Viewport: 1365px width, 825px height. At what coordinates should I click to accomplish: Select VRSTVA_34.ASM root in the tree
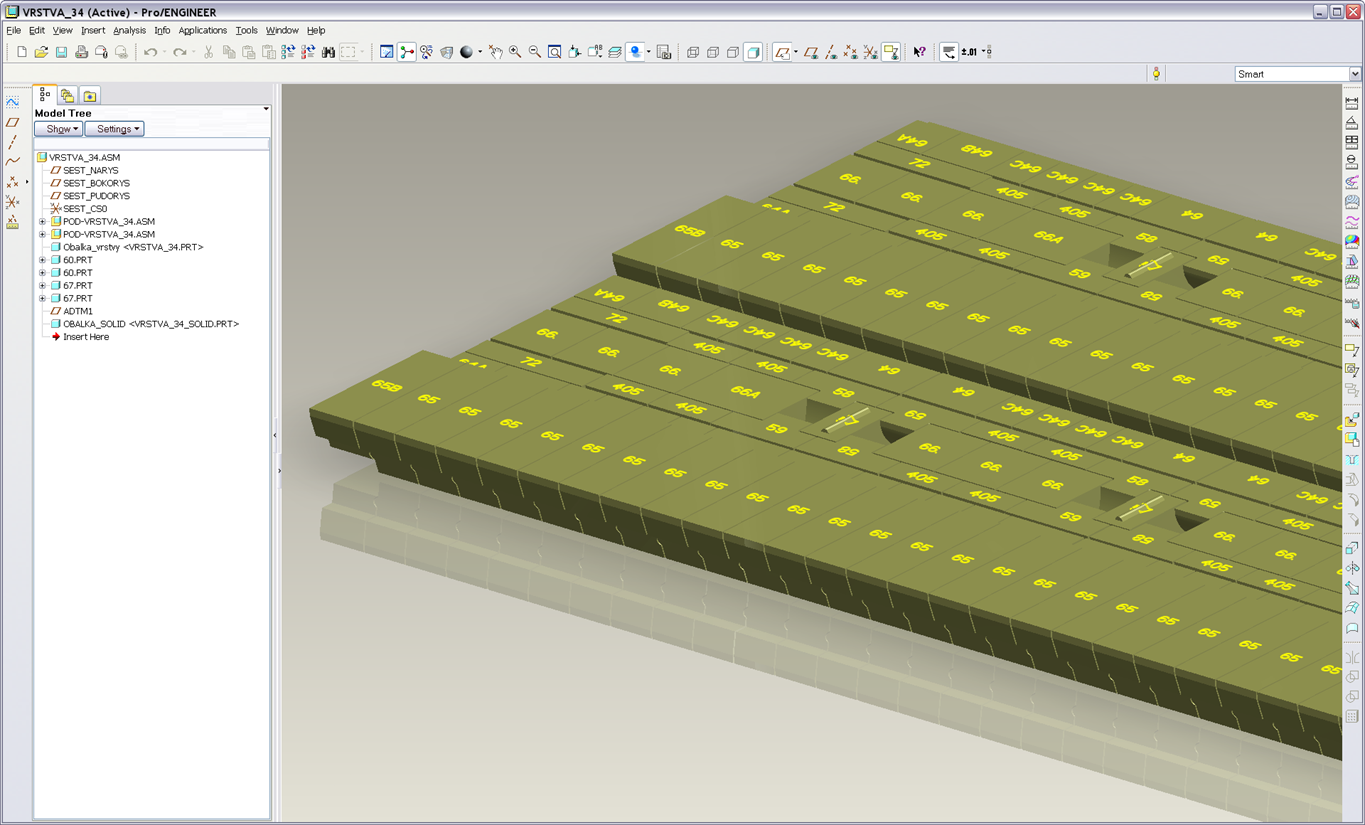[84, 157]
